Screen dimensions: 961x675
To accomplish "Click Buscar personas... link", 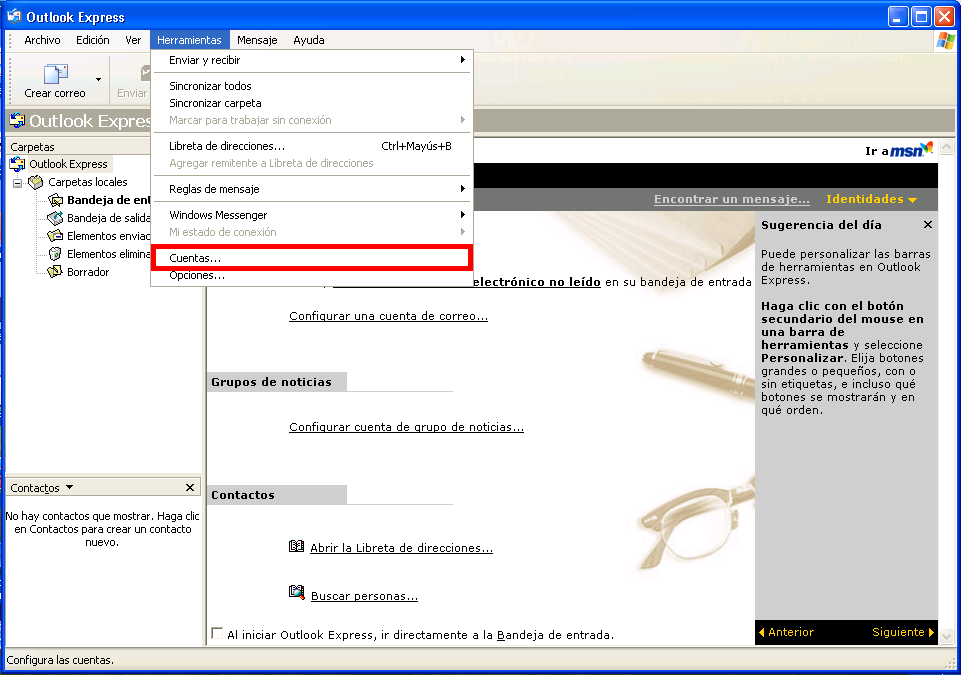I will (364, 596).
